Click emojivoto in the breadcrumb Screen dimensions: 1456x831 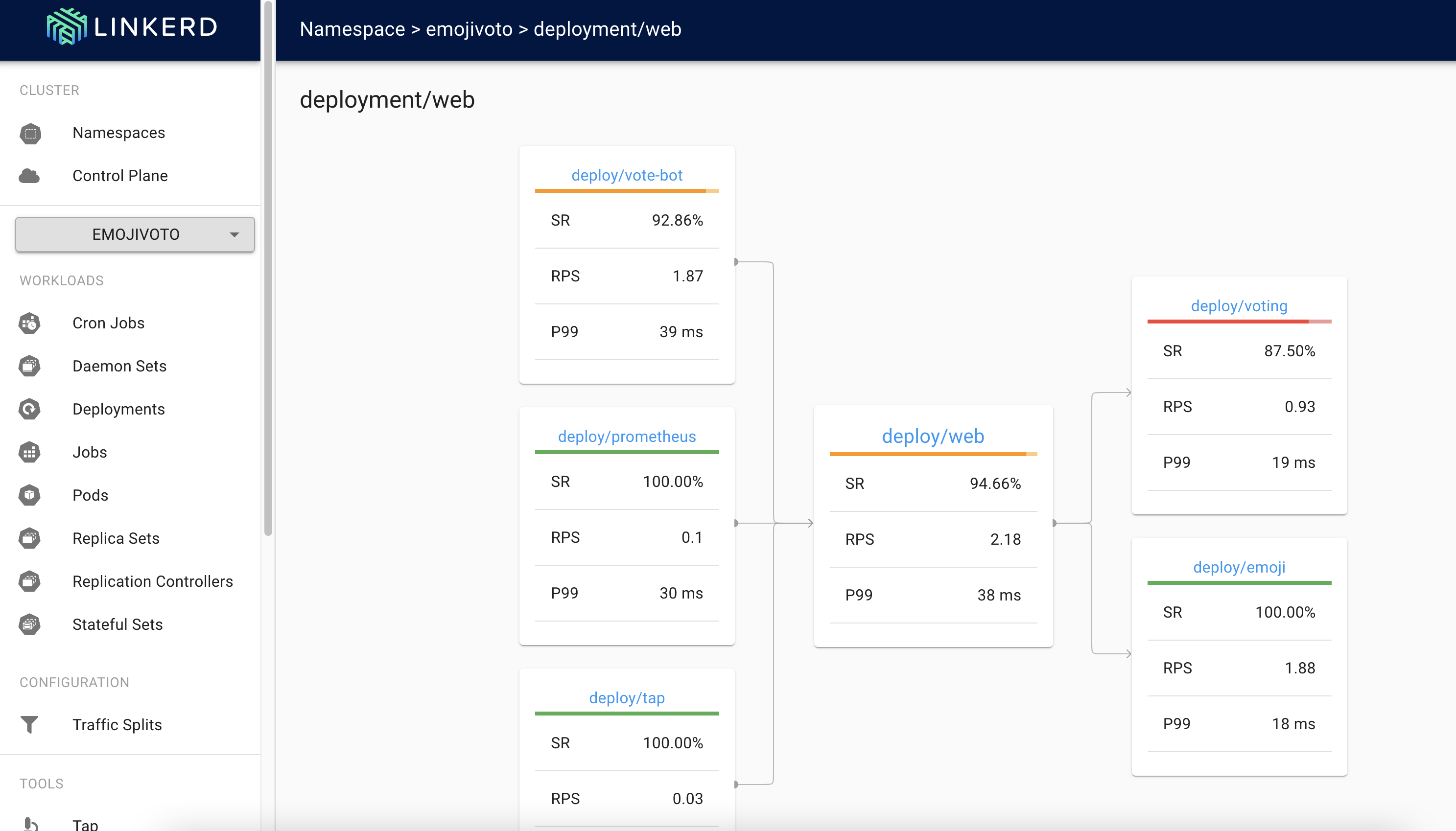pos(469,29)
